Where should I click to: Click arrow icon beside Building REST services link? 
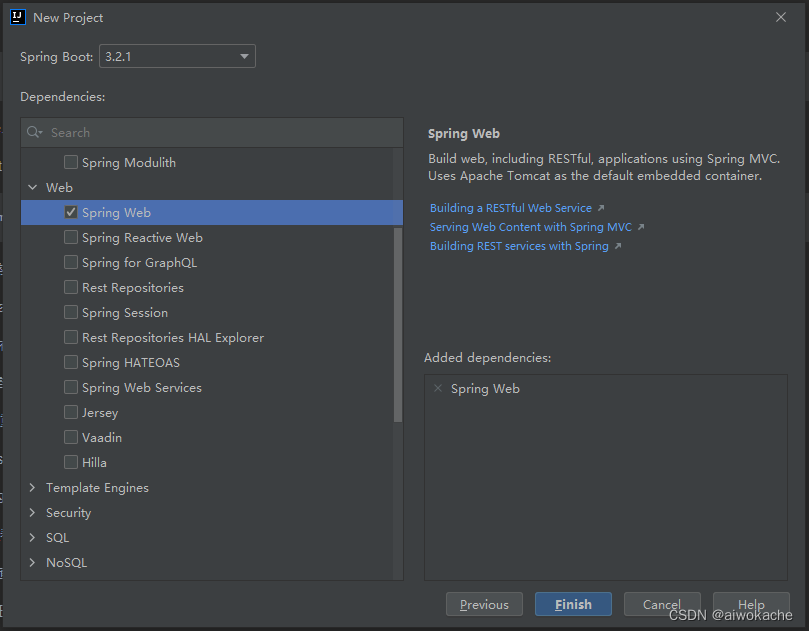pyautogui.click(x=618, y=246)
